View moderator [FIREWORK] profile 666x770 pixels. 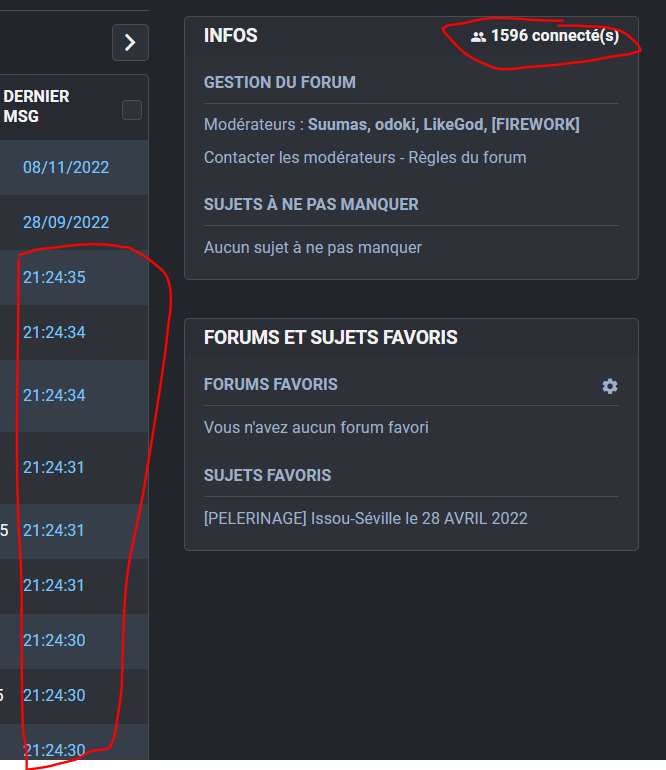click(535, 124)
